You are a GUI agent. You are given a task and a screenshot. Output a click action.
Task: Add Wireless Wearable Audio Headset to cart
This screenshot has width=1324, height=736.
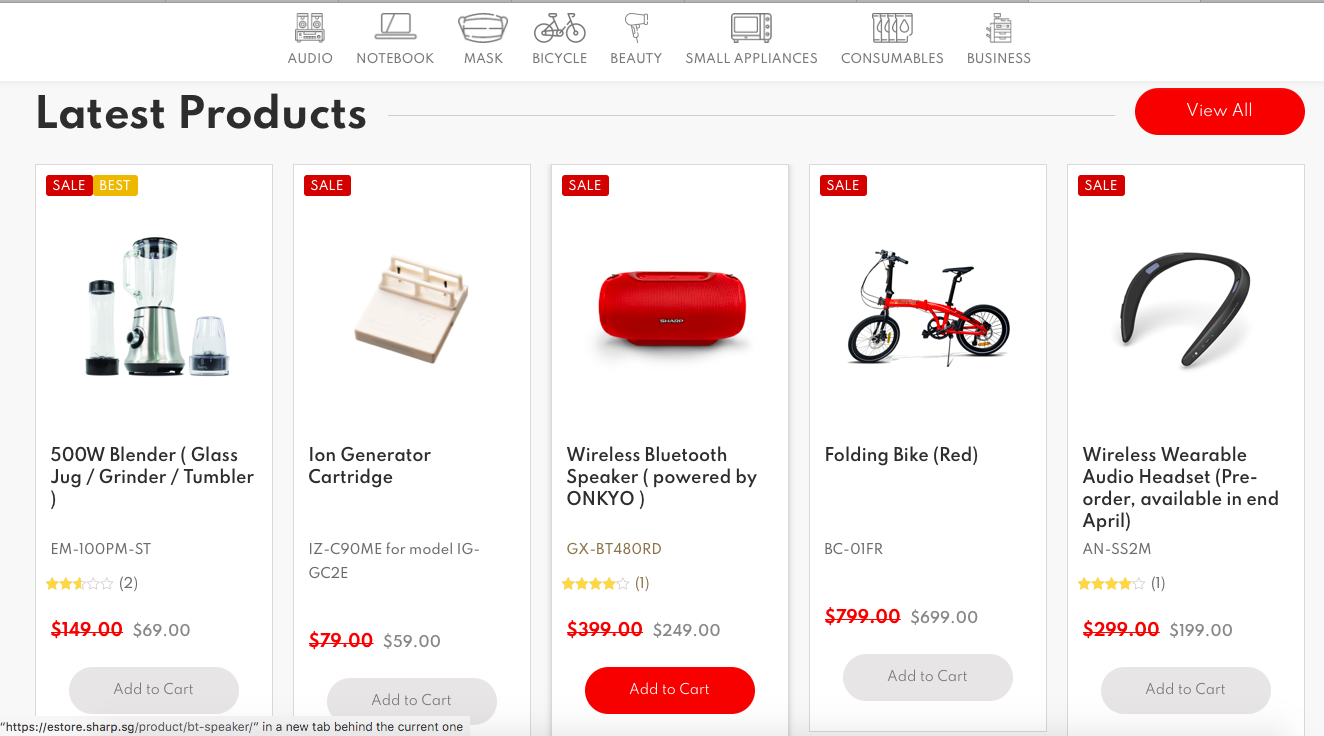1185,690
